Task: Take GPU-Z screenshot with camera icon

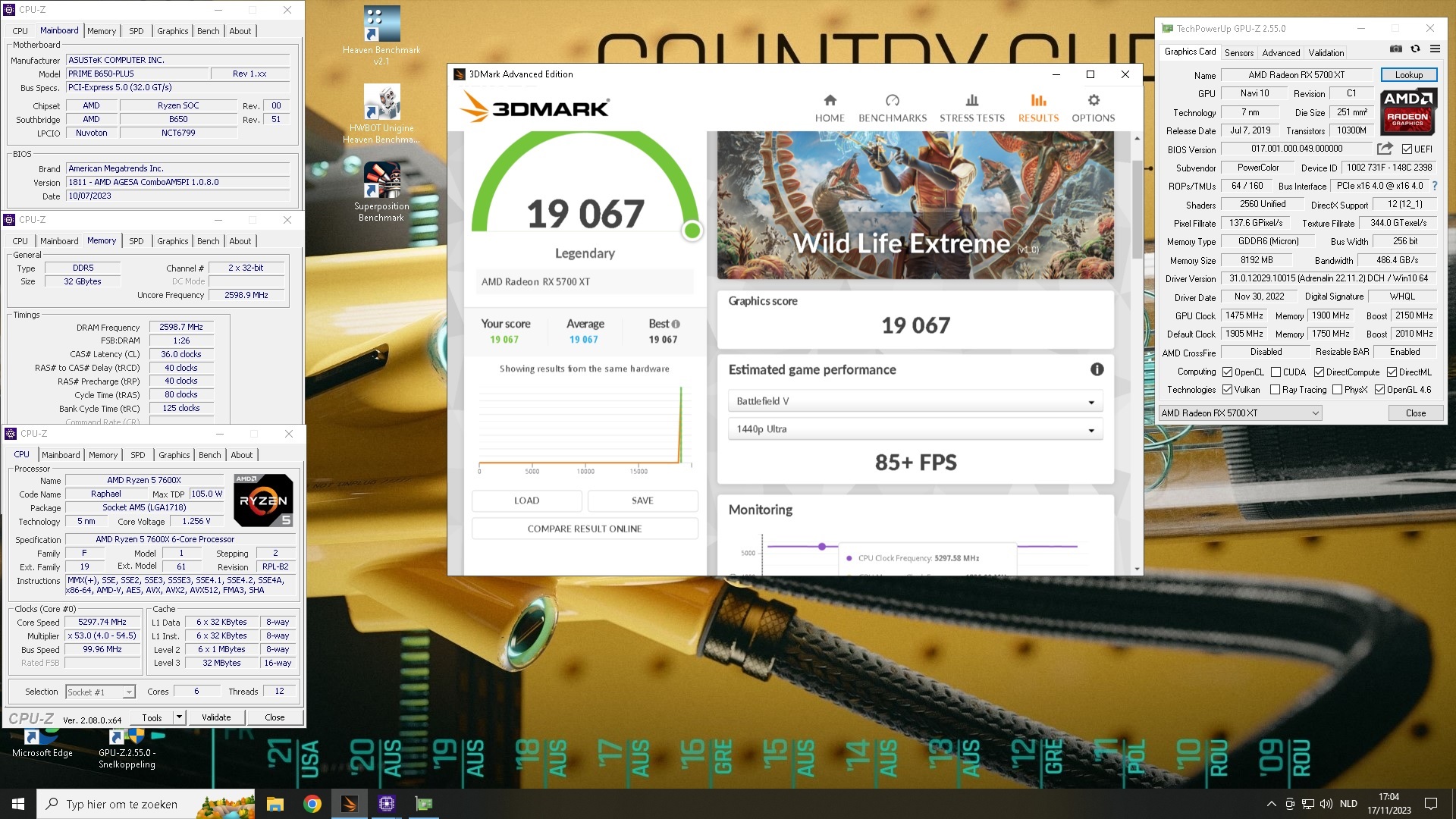Action: click(x=1395, y=49)
